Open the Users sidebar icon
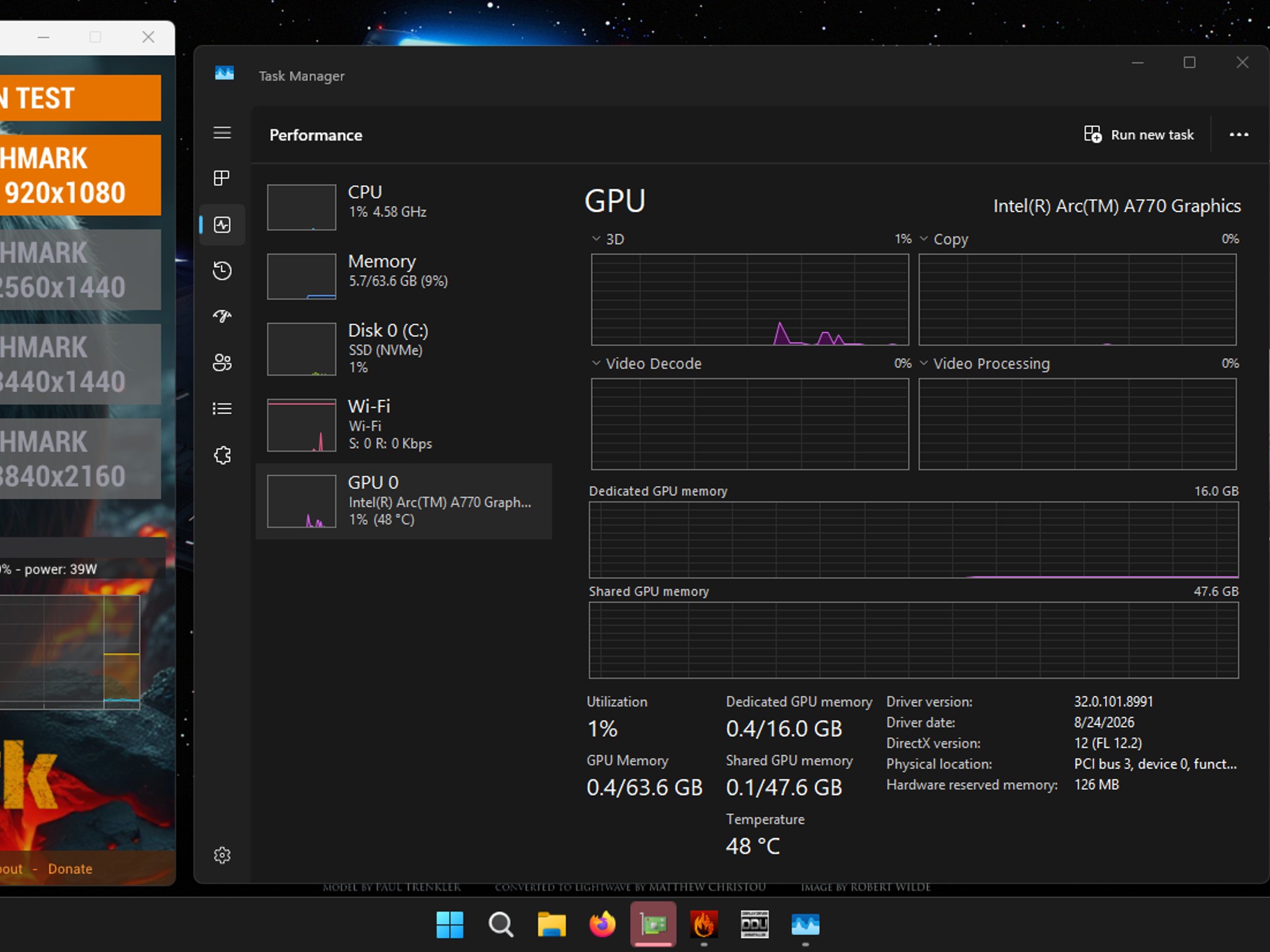Image resolution: width=1270 pixels, height=952 pixels. click(x=222, y=363)
